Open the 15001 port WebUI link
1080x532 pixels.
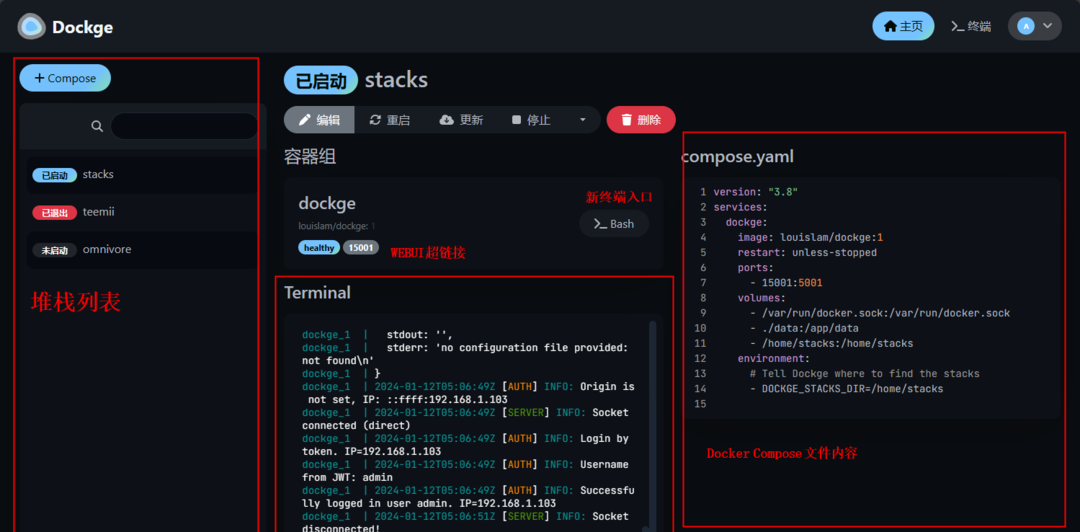(x=361, y=247)
